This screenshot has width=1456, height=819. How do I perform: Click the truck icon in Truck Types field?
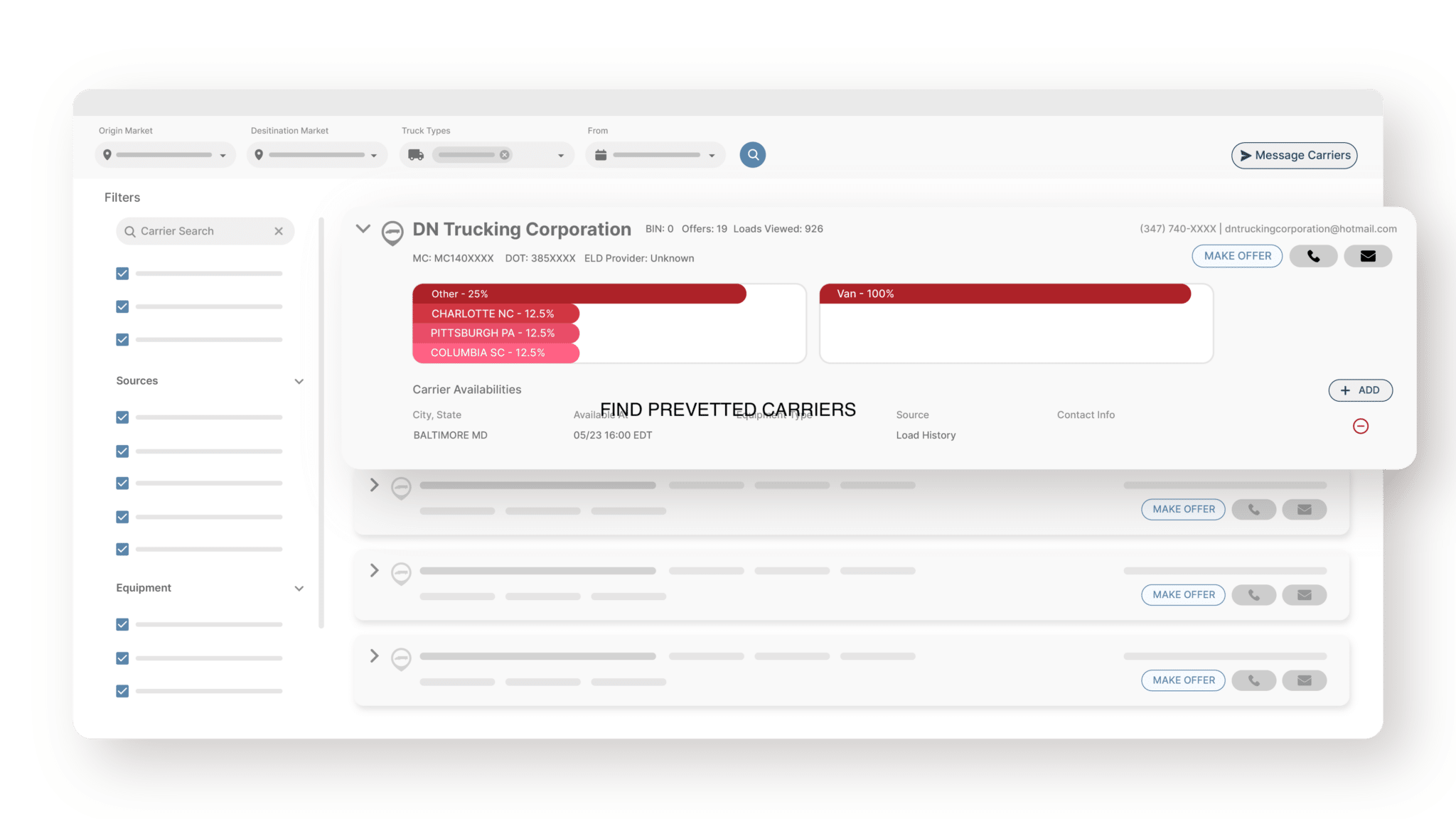coord(416,154)
